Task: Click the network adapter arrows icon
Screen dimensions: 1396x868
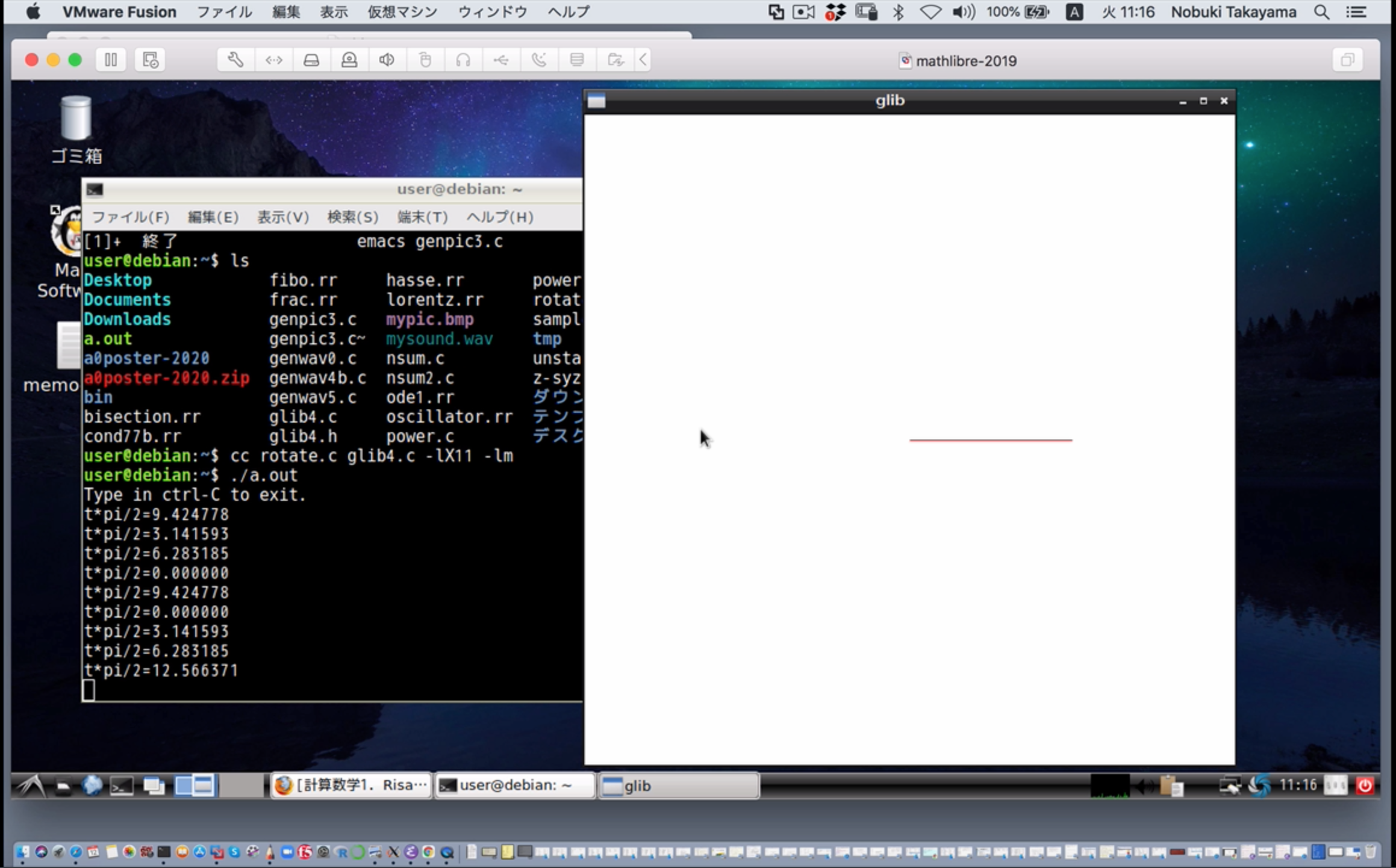Action: pyautogui.click(x=273, y=60)
